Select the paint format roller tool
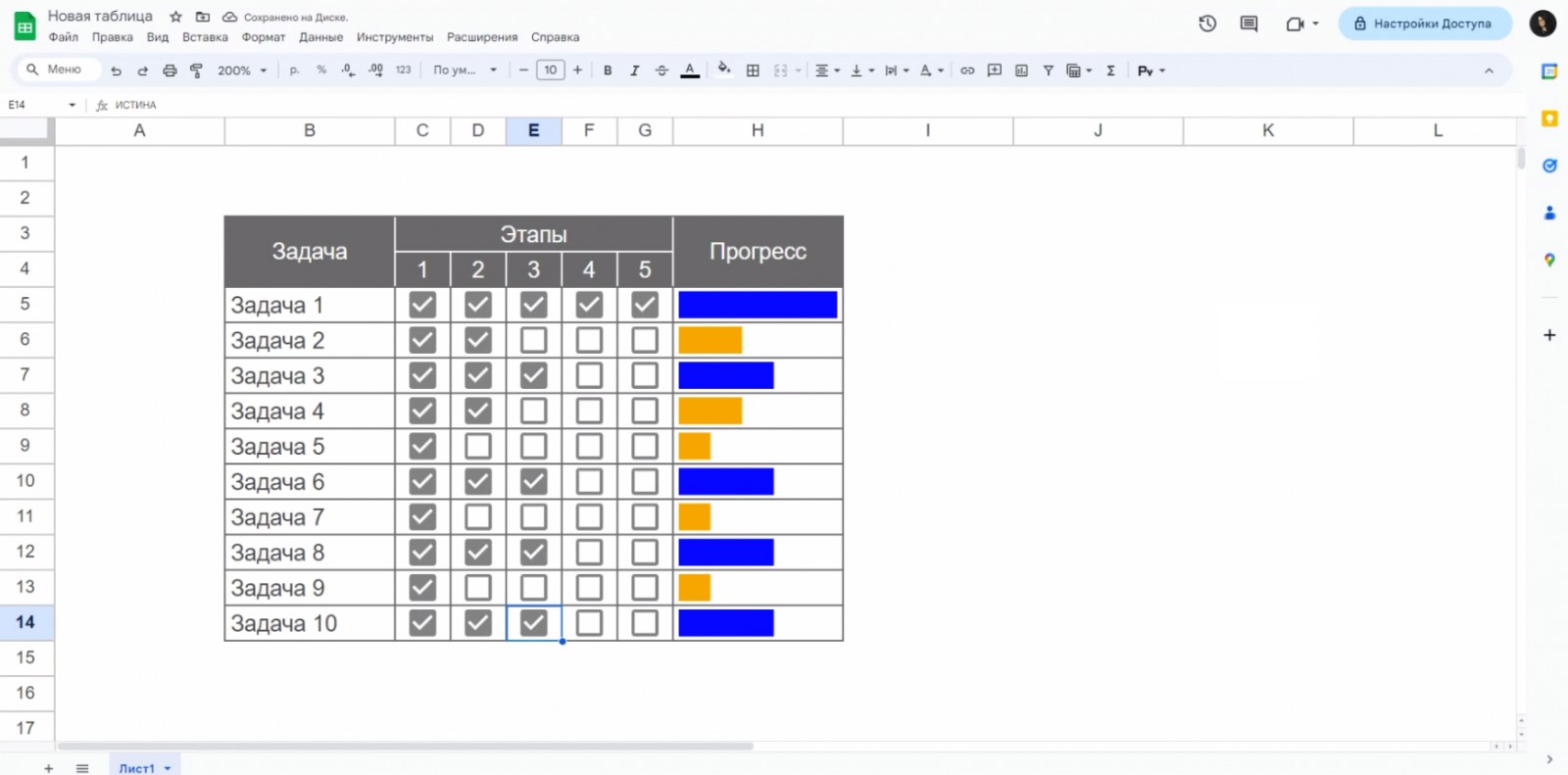Viewport: 1568px width, 775px height. coord(196,71)
